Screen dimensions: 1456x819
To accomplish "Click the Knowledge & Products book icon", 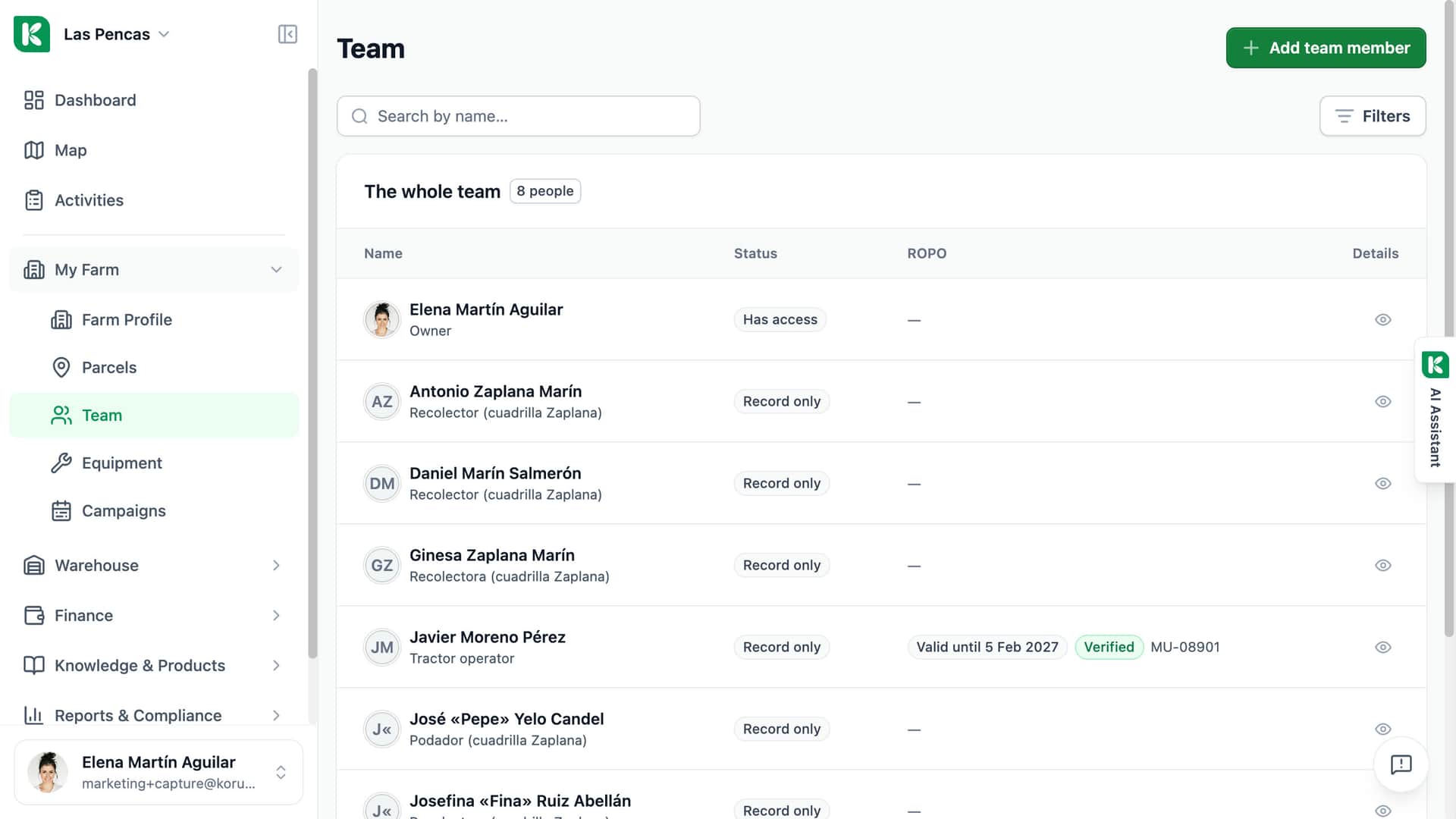I will [34, 666].
